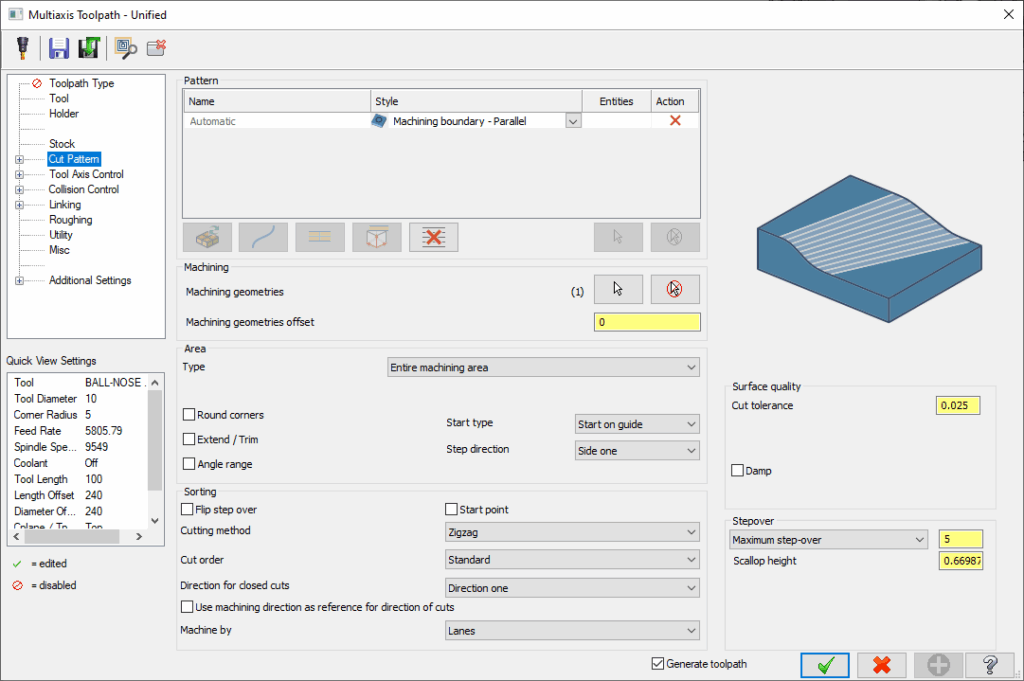Click the Machining geometries offset field
Screen dimensions: 1024x681
[x=647, y=322]
